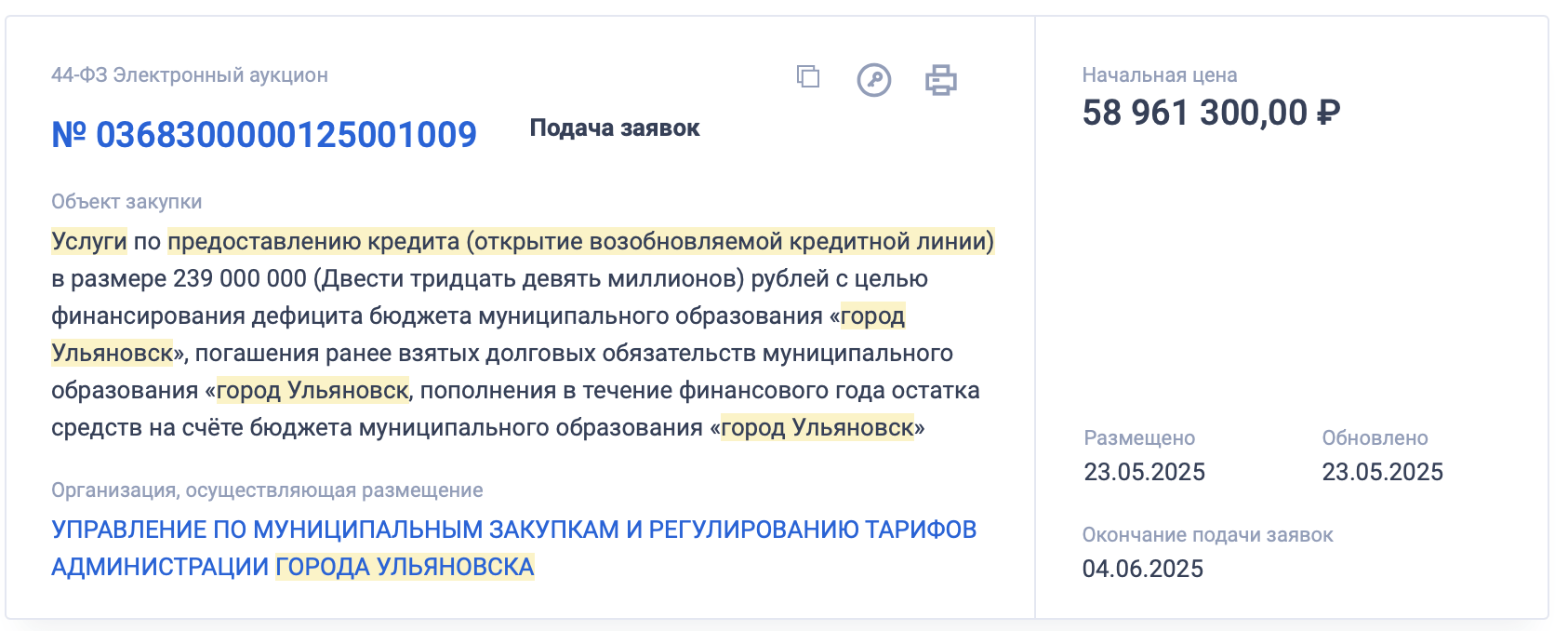Screen dimensions: 1568x631
Task: Click the Окончание подачи заявок label
Action: [x=1207, y=535]
